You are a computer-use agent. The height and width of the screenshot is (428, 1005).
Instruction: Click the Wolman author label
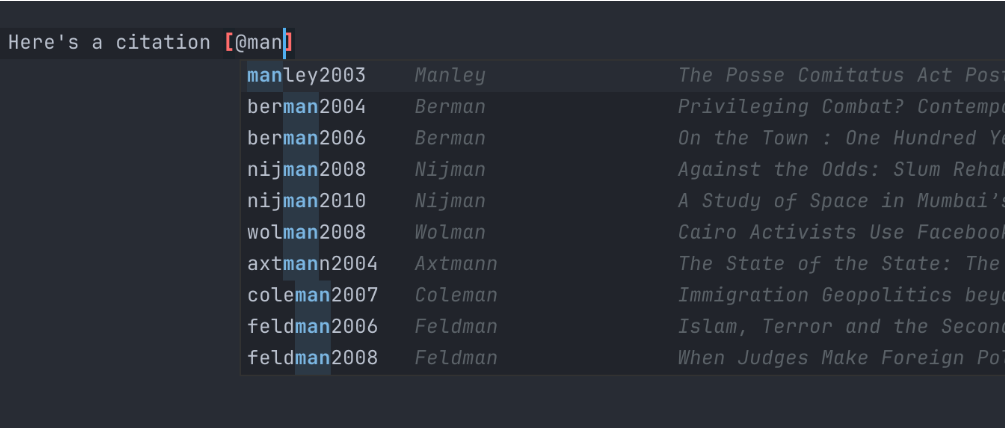click(x=450, y=233)
